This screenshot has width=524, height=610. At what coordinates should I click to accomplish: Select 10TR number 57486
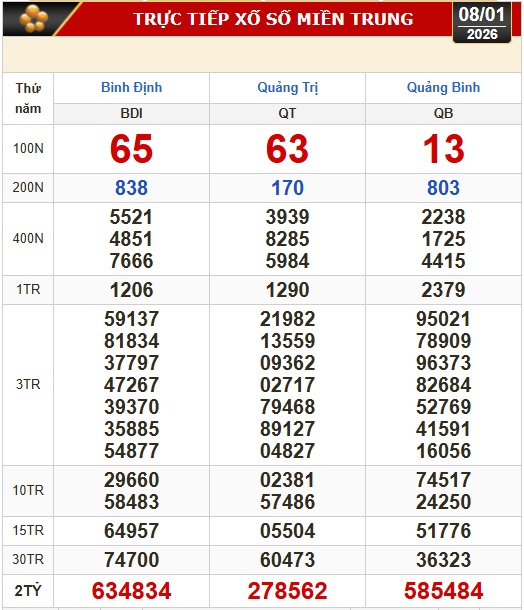pos(287,501)
